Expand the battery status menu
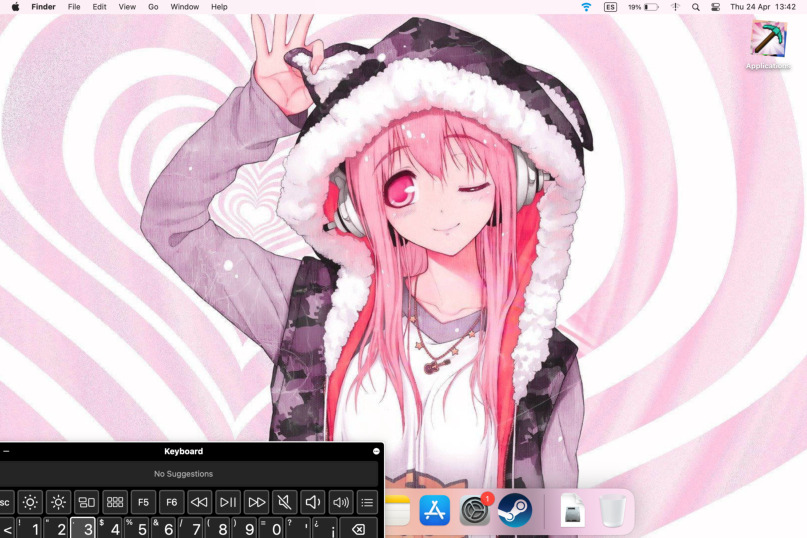 click(x=643, y=7)
